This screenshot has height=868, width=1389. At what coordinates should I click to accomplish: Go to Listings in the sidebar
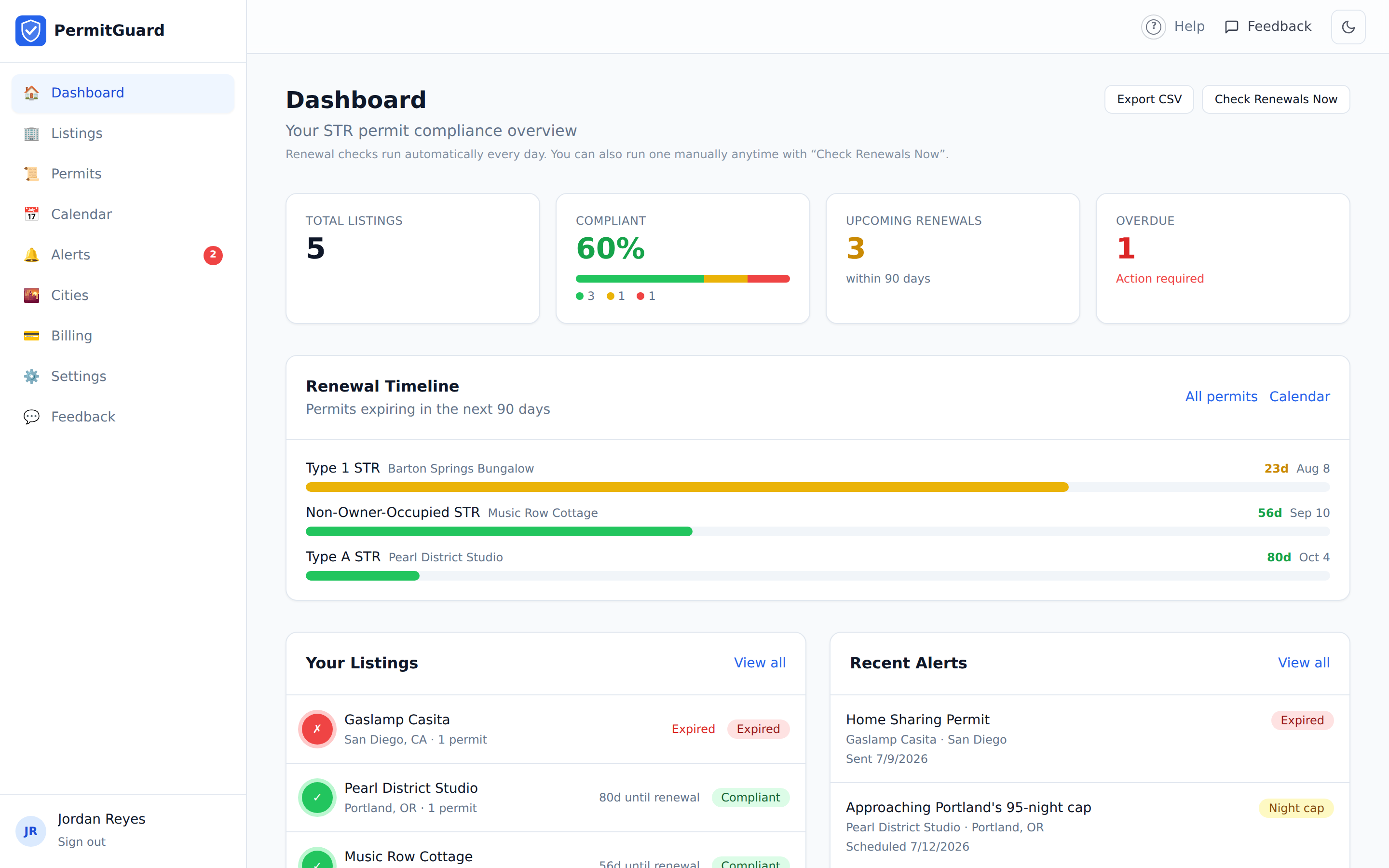tap(123, 133)
